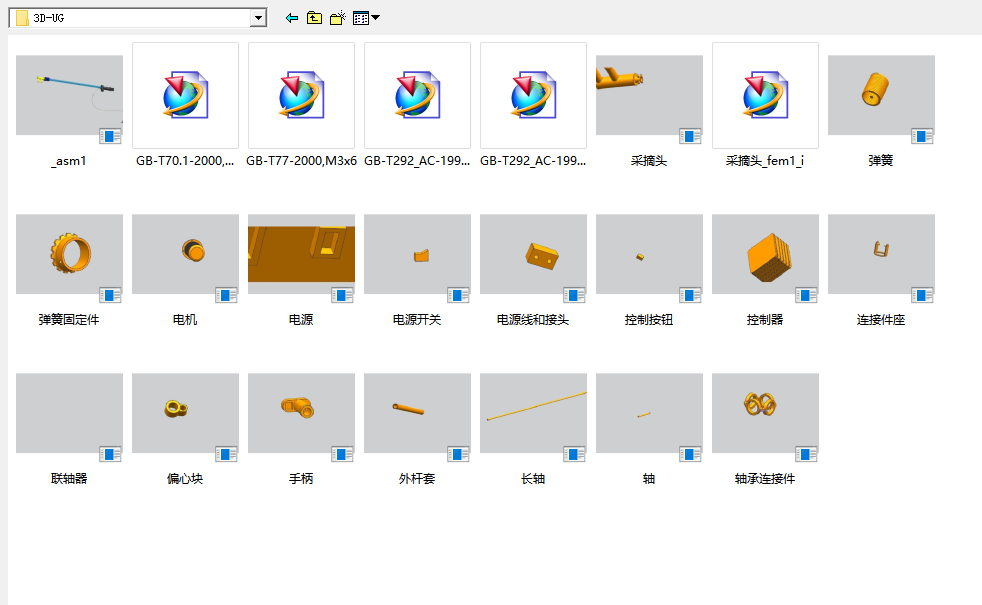Screen dimensions: 982x605
Task: Select the 轴 shaft part thumbnail
Action: (649, 413)
